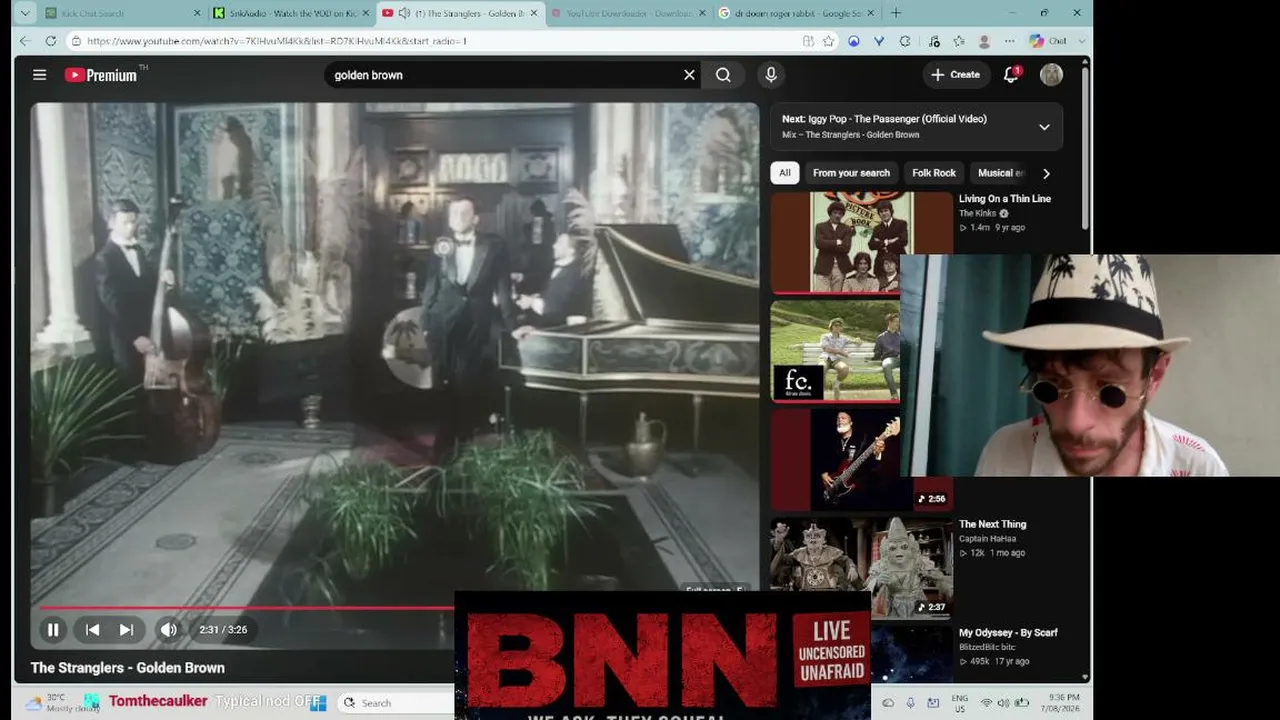Seek along the red video progress bar
The height and width of the screenshot is (720, 1280).
[247, 607]
